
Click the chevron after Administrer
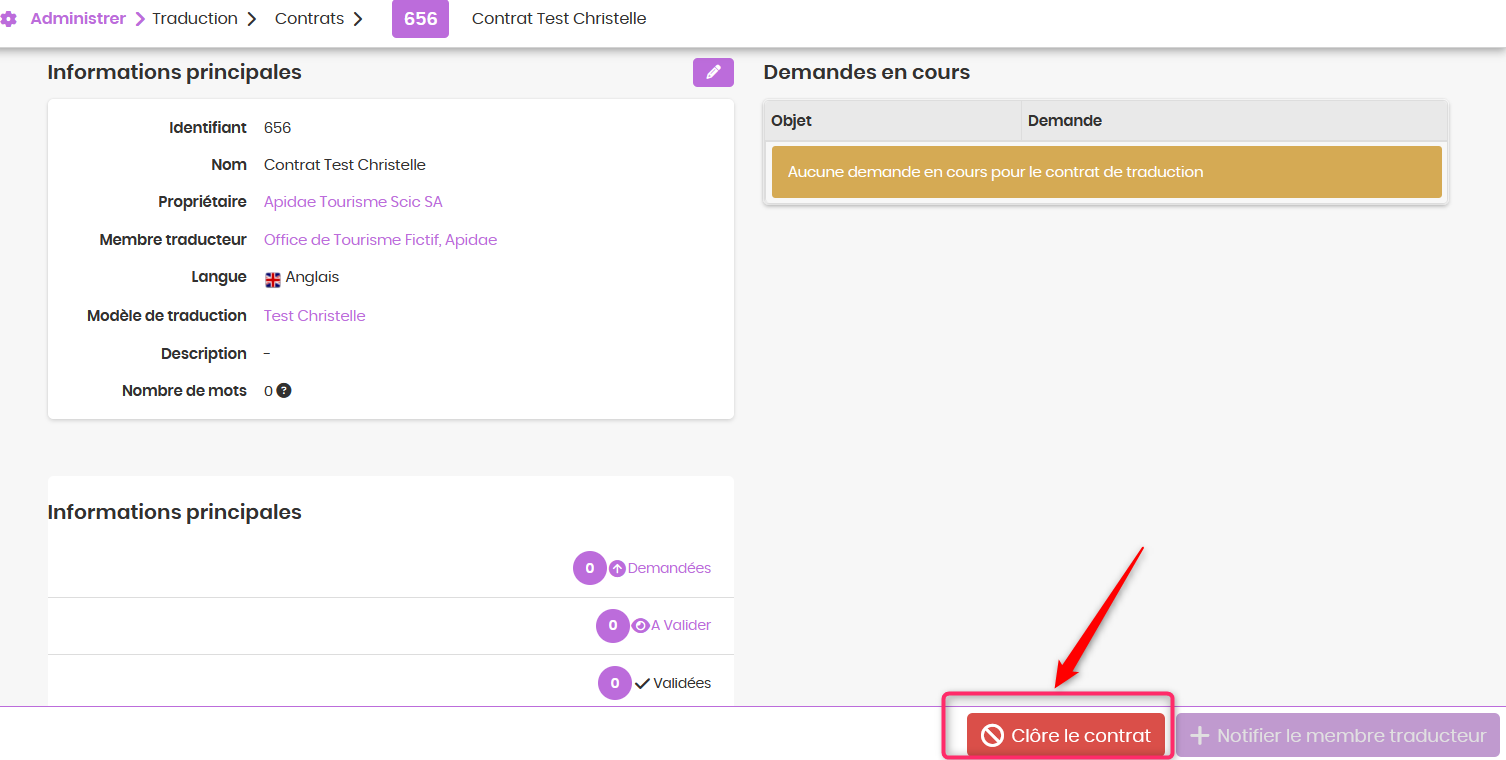coord(140,19)
